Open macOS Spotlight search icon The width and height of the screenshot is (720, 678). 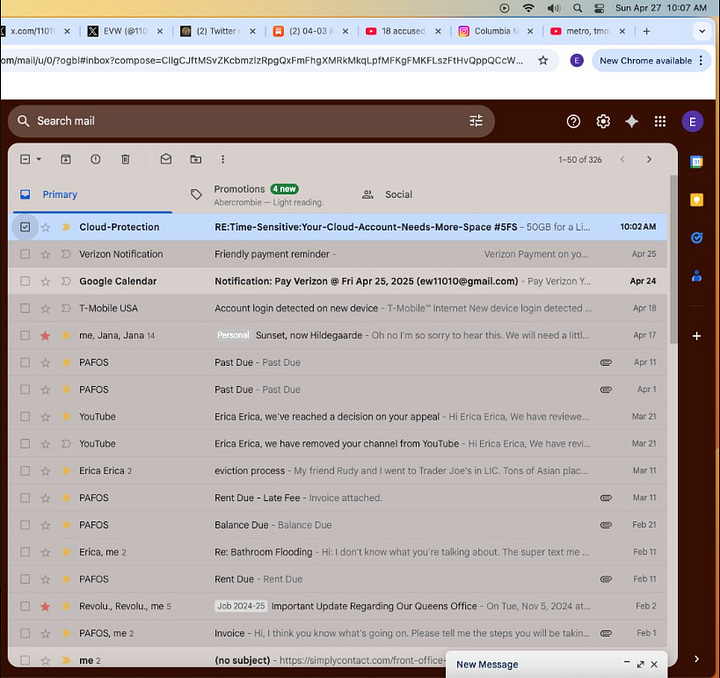[578, 8]
